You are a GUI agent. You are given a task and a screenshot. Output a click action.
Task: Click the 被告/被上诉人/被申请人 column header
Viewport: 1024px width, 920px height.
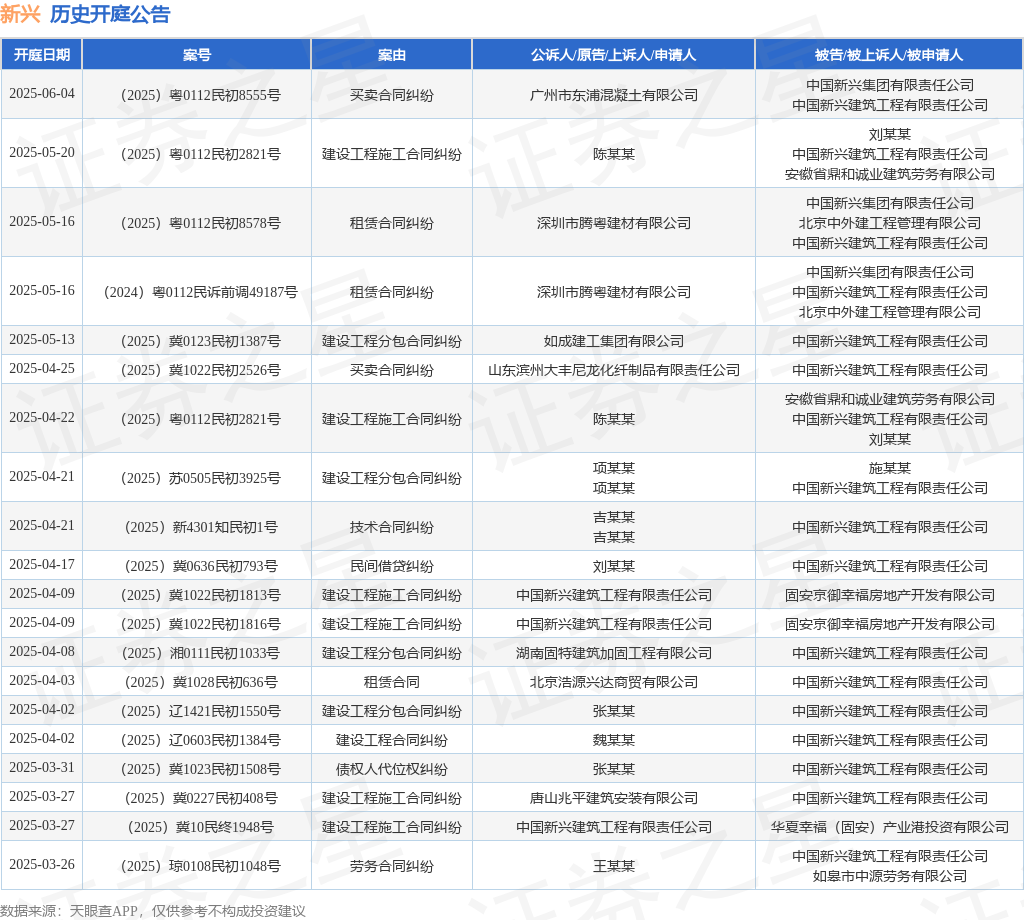[889, 55]
